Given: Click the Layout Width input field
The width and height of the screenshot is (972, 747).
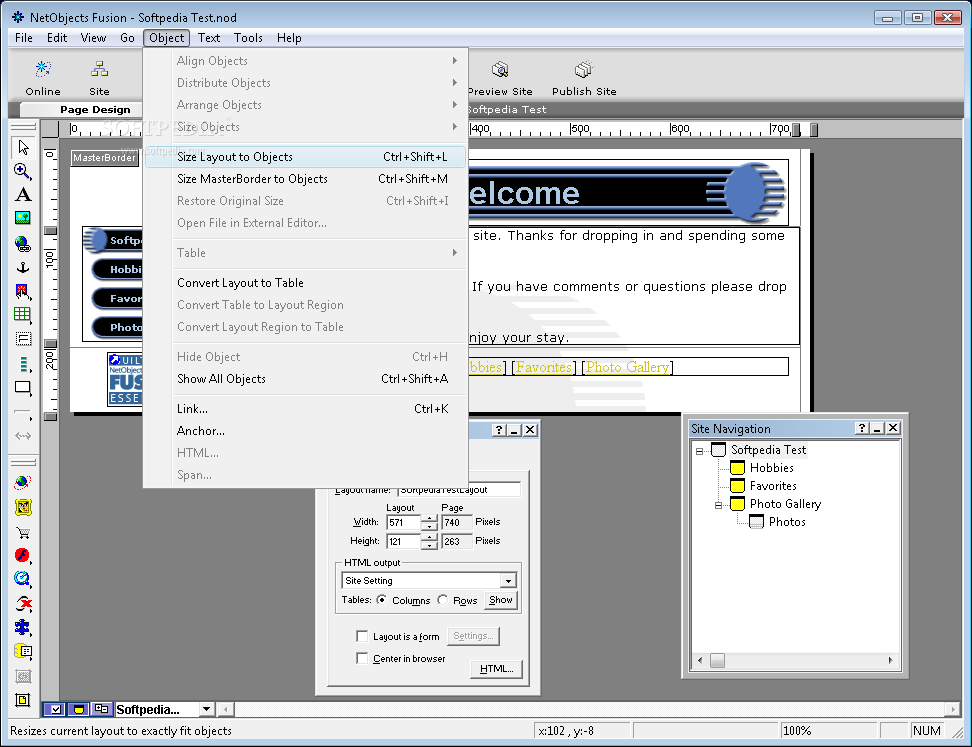Looking at the screenshot, I should tap(404, 523).
